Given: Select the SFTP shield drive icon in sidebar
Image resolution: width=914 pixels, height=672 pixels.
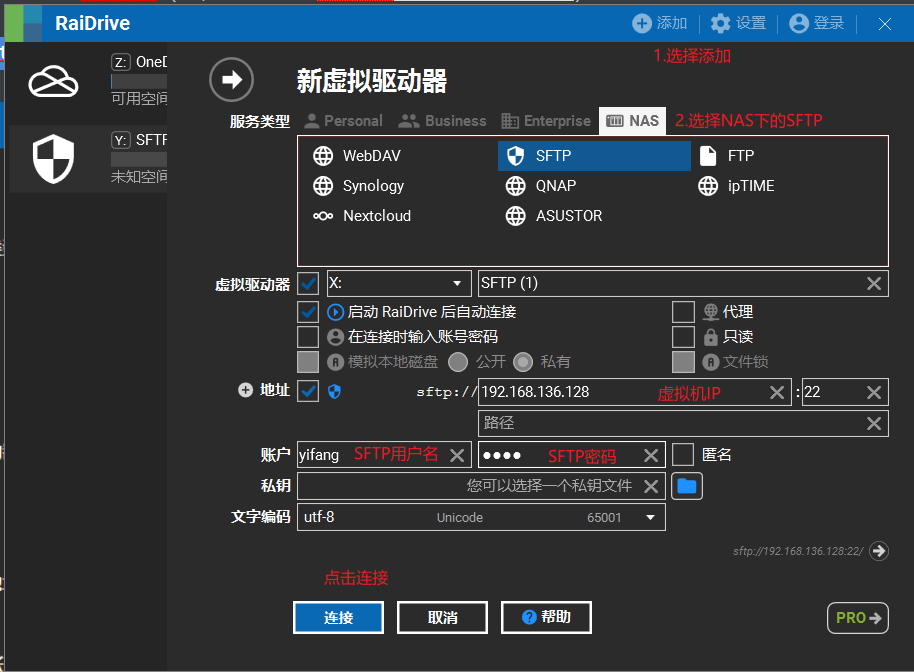Looking at the screenshot, I should (x=53, y=159).
